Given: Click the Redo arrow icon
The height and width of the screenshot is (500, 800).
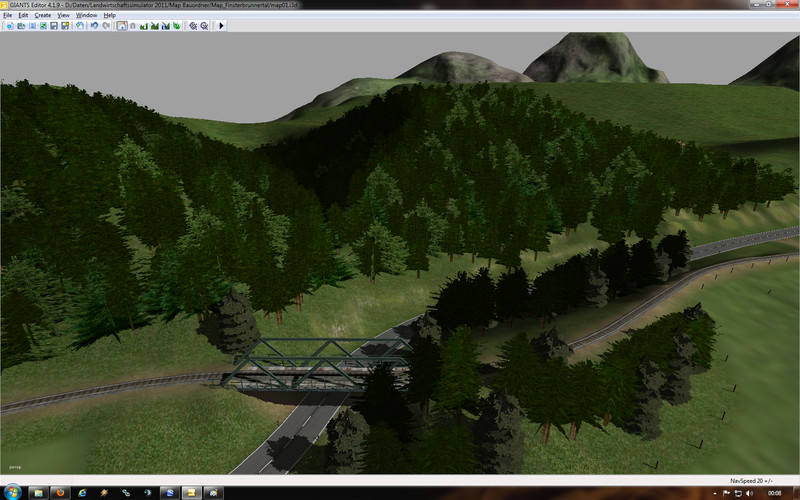Looking at the screenshot, I should [106, 26].
